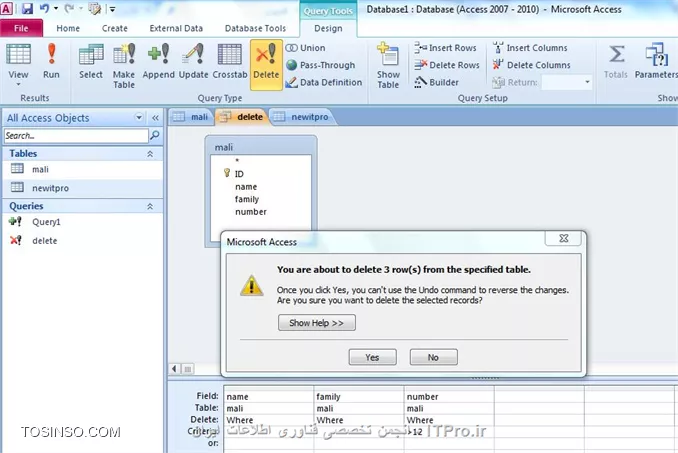Select the asterisk field in mali table
This screenshot has width=678, height=453.
(237, 162)
